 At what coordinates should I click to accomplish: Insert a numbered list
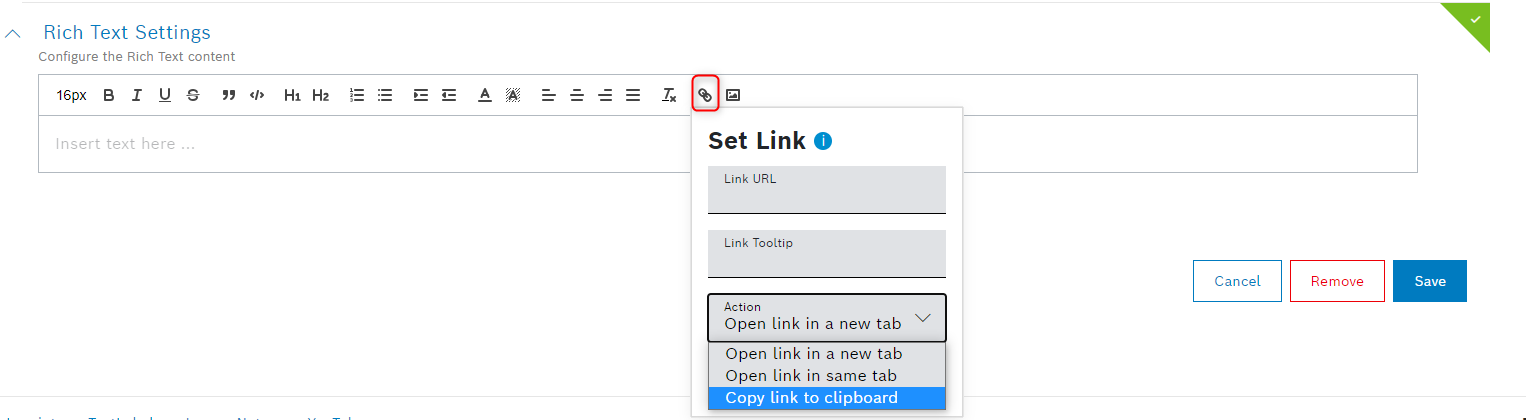[x=357, y=95]
